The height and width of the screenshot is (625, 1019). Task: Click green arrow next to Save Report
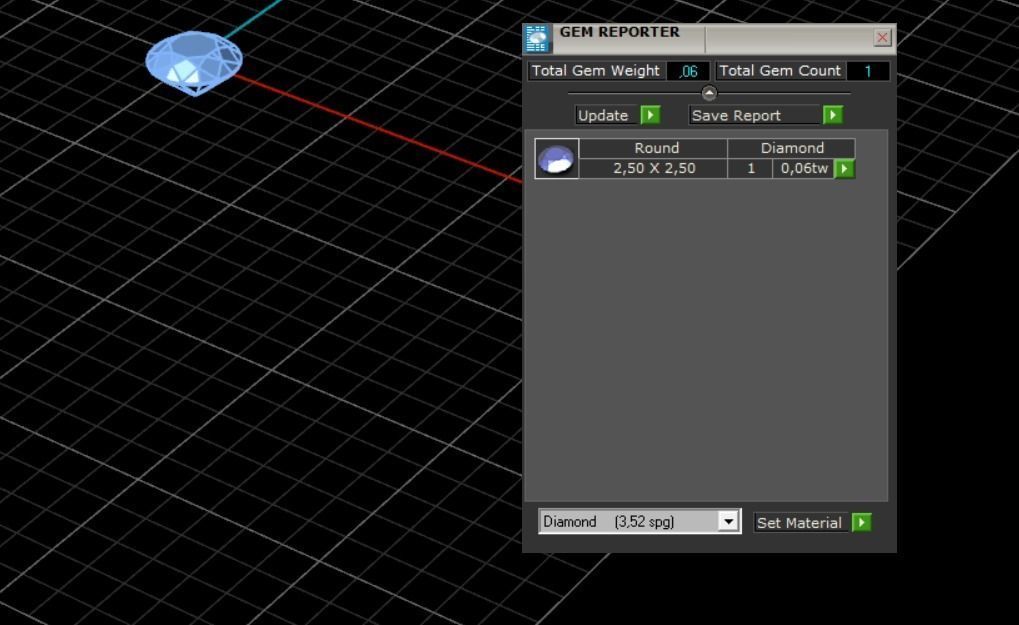(x=833, y=115)
